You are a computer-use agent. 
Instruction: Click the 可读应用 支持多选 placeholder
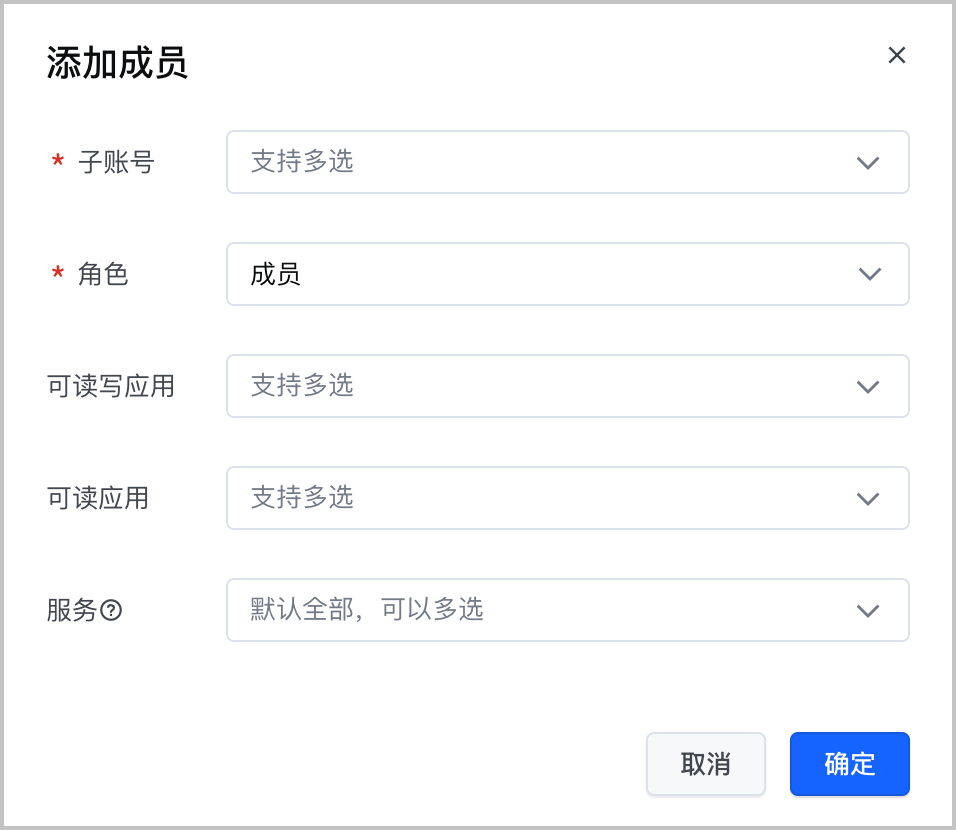coord(302,498)
